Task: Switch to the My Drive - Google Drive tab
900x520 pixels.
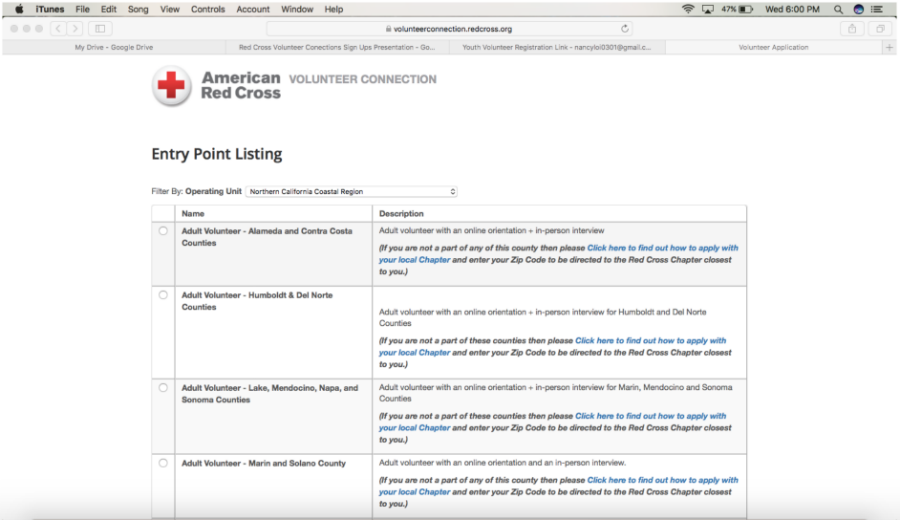Action: [x=114, y=47]
